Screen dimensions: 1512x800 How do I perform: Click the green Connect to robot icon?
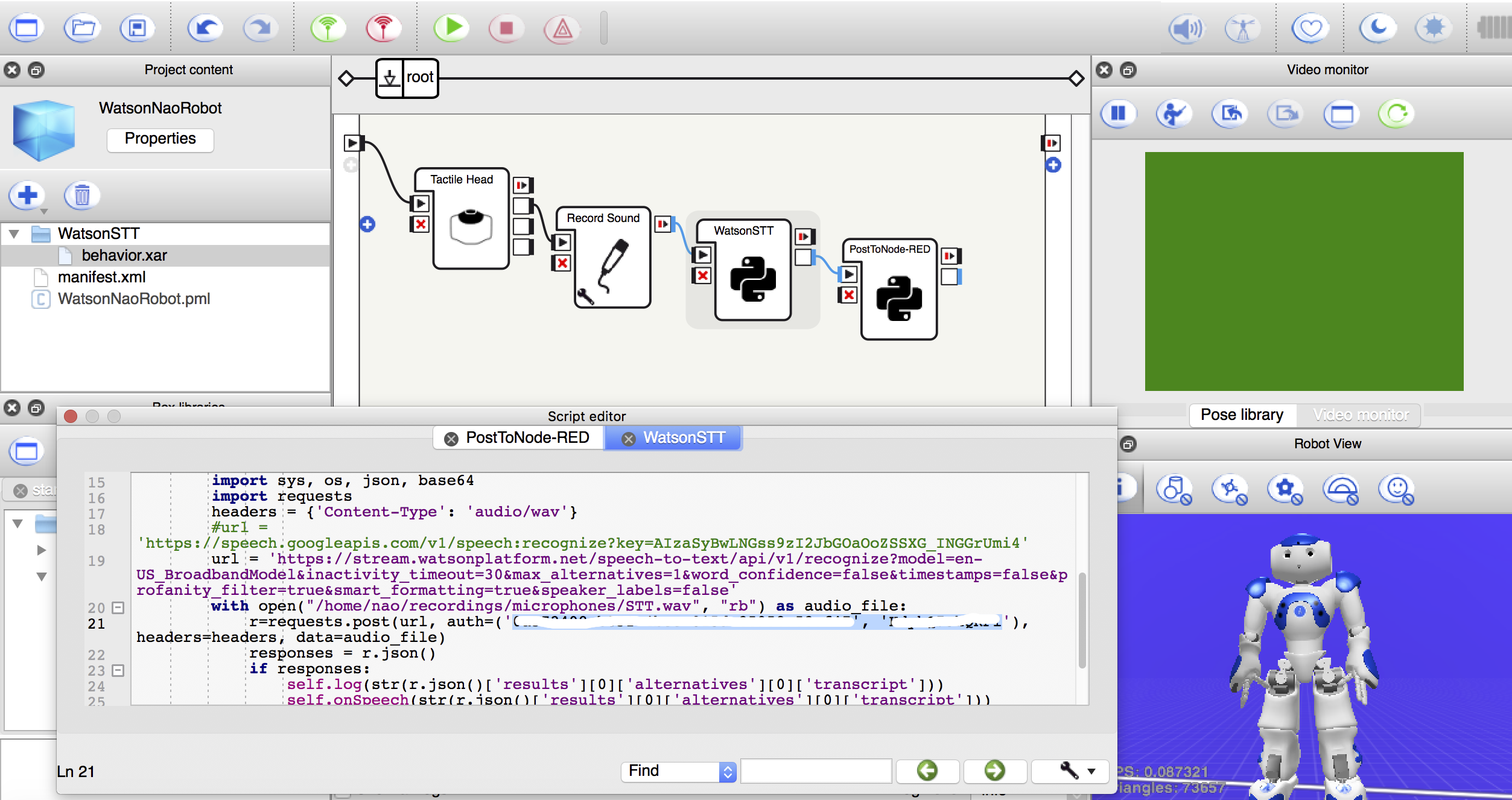(328, 28)
